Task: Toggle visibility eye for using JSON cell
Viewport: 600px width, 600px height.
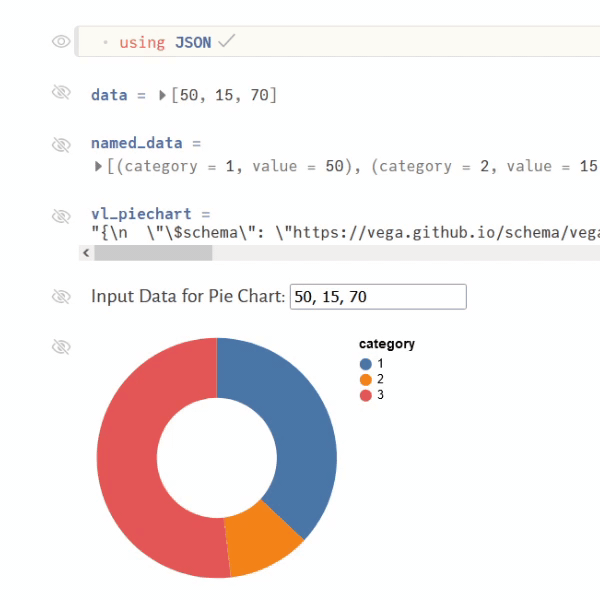Action: point(61,41)
